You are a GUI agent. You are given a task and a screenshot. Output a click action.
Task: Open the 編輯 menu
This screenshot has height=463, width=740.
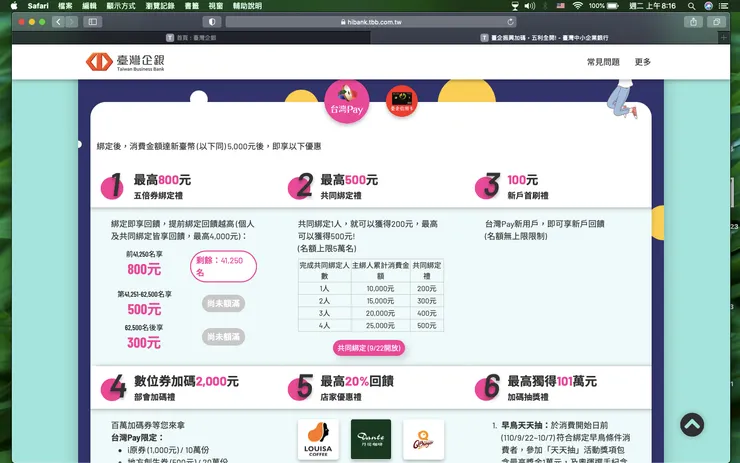click(89, 6)
